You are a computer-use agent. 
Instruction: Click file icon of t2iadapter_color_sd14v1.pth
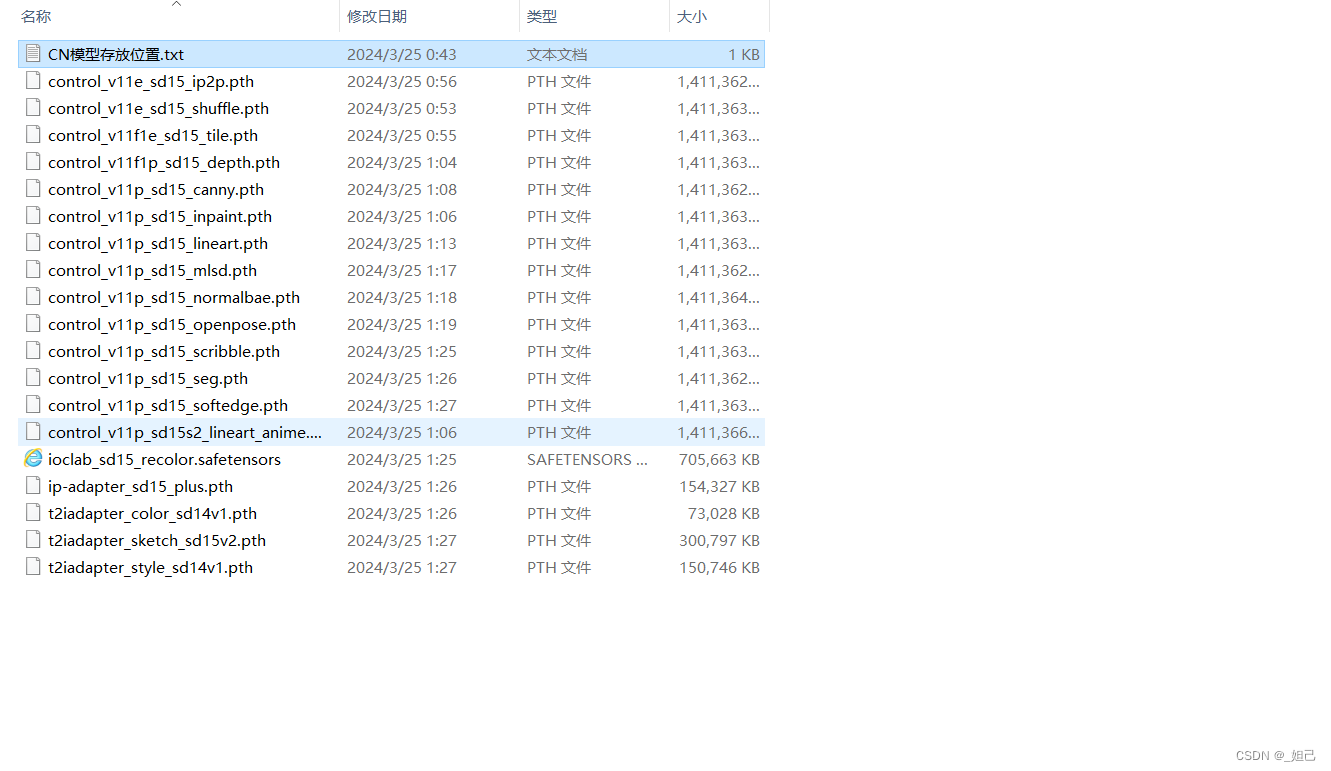pyautogui.click(x=33, y=513)
